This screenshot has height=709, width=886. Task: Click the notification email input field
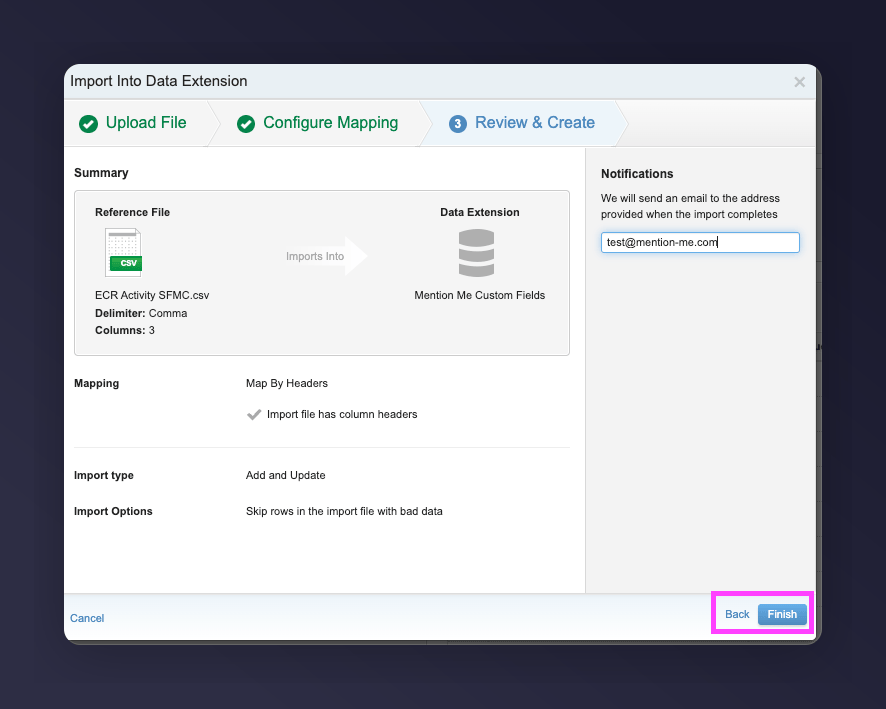tap(700, 242)
